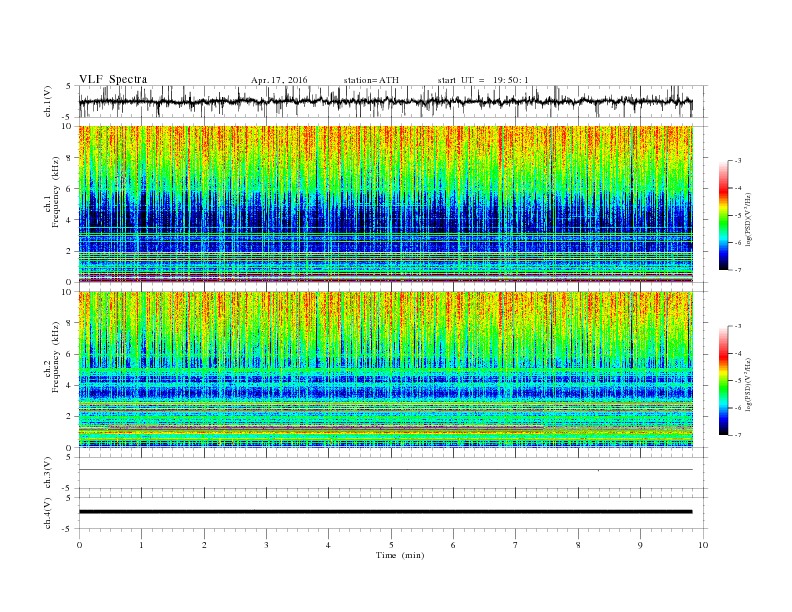Click the ch.4 thick black trace

(x=385, y=512)
